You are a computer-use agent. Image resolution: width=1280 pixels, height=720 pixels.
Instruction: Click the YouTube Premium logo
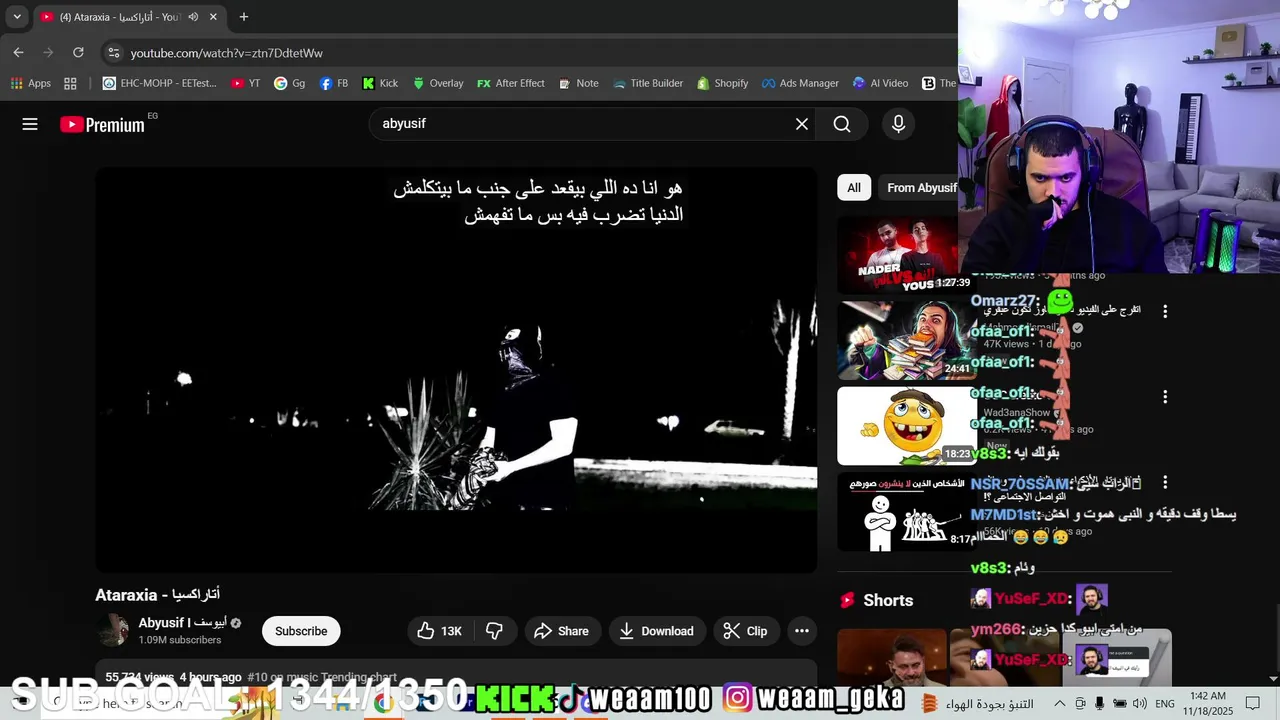tap(102, 124)
